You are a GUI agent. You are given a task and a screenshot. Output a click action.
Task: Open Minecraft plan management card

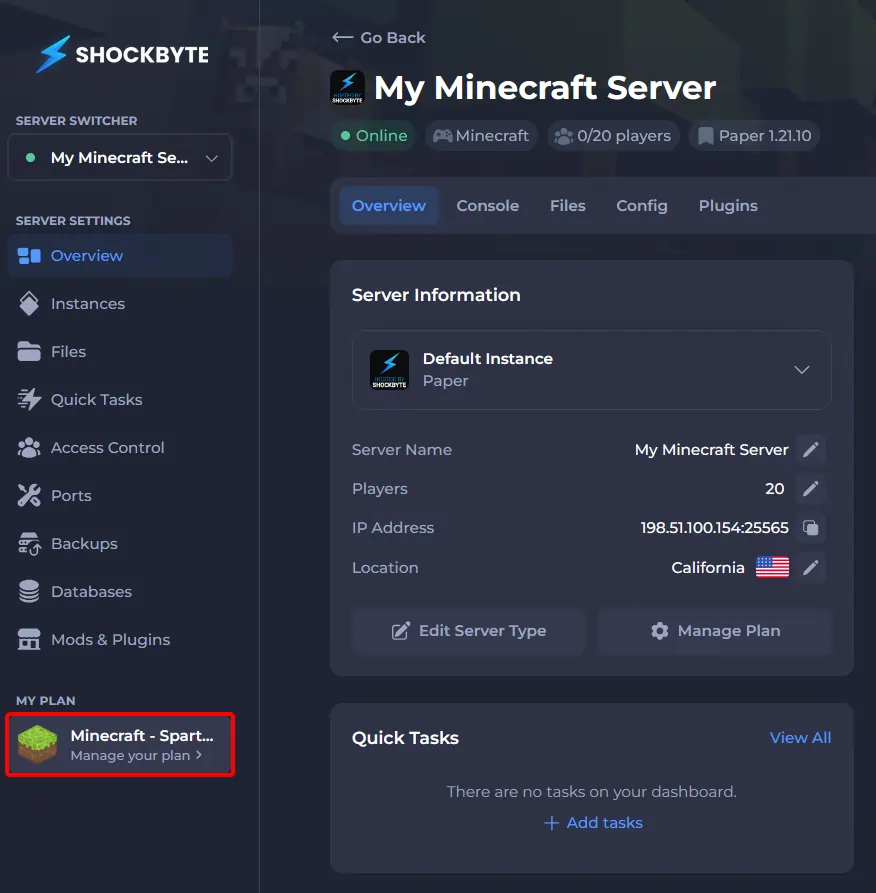(x=120, y=745)
